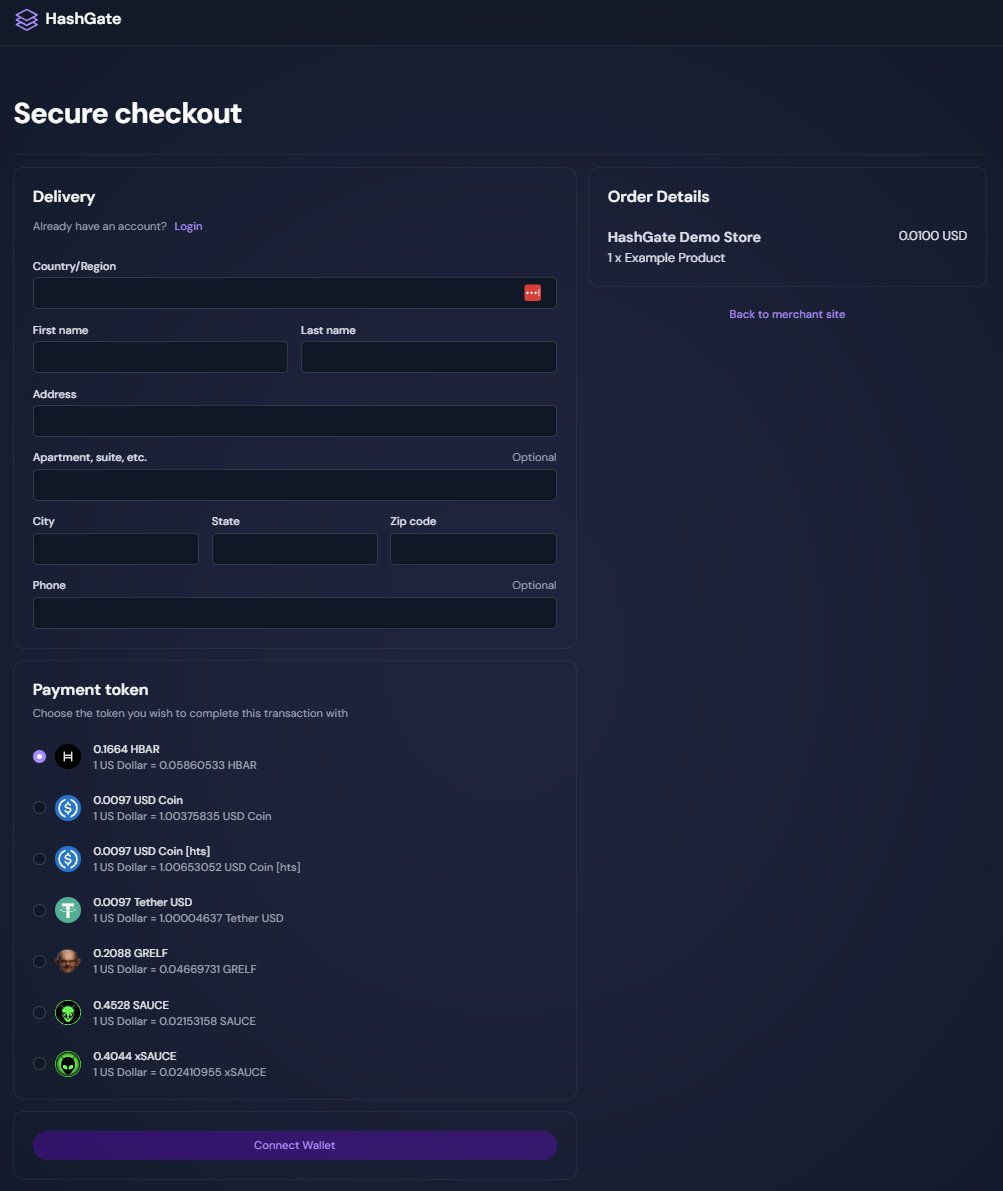Viewport: 1003px width, 1191px height.
Task: Click the USD Coin token icon
Action: pos(68,807)
